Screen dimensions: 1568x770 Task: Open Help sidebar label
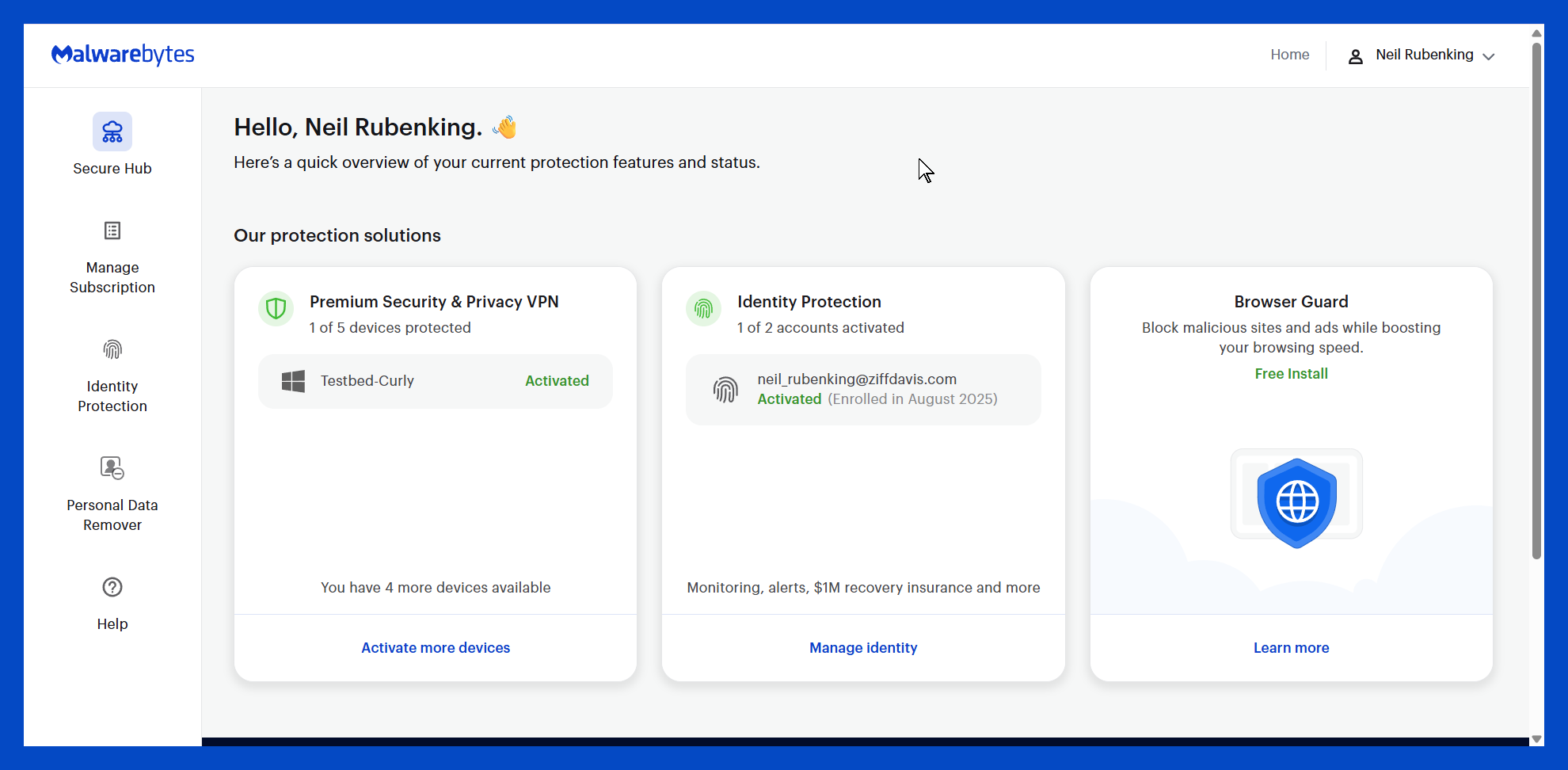pyautogui.click(x=112, y=624)
